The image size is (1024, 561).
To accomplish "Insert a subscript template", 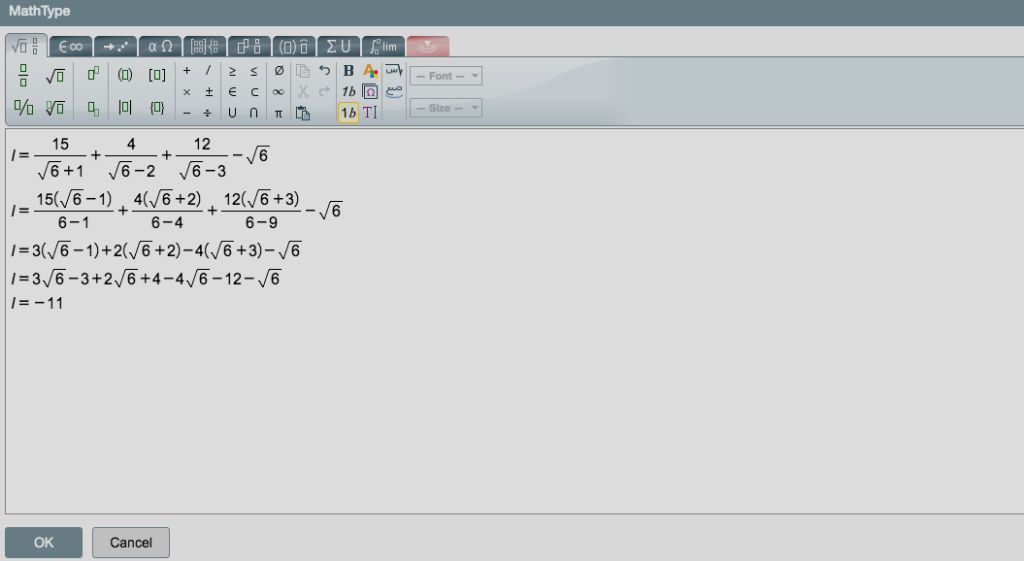I will tap(93, 108).
